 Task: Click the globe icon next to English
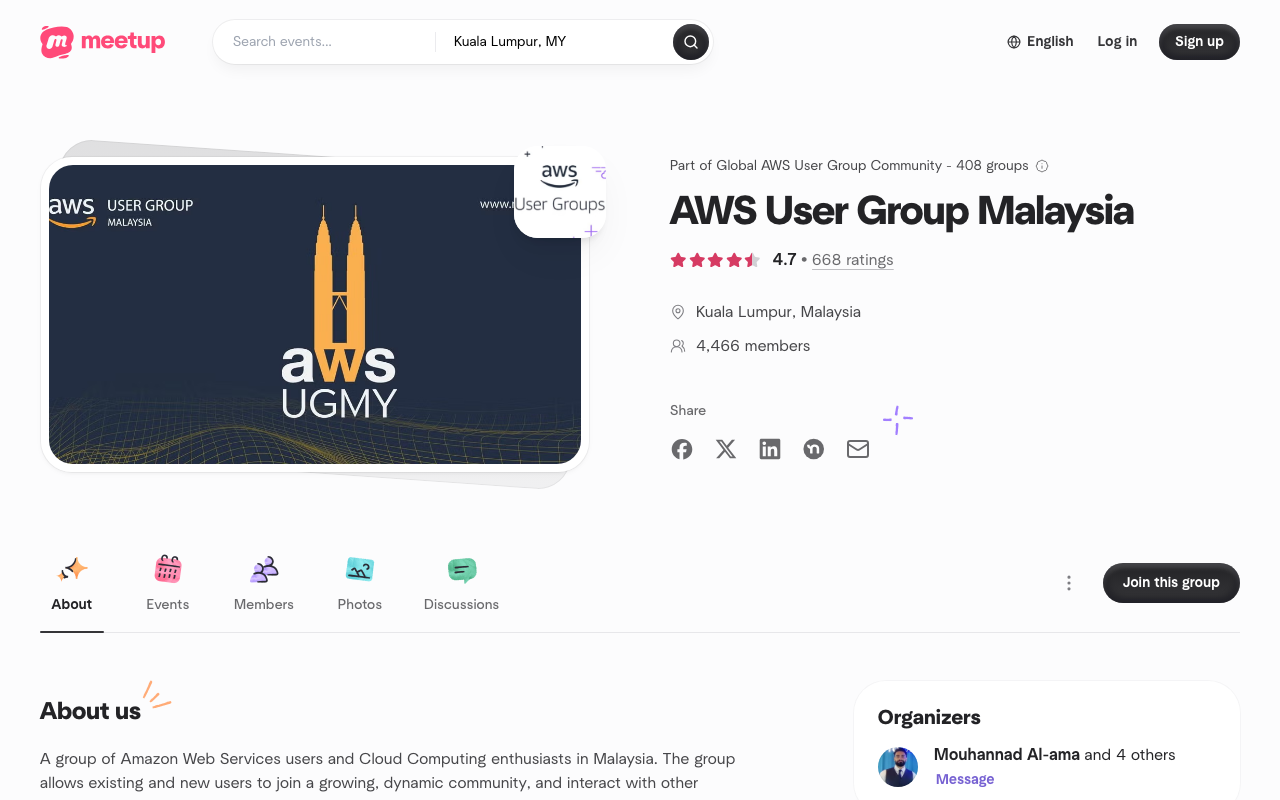[1013, 41]
